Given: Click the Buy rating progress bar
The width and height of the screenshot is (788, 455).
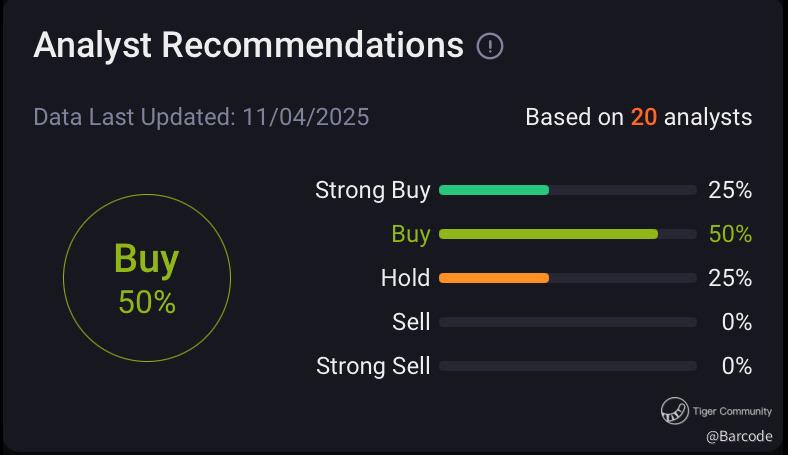Looking at the screenshot, I should click(548, 234).
